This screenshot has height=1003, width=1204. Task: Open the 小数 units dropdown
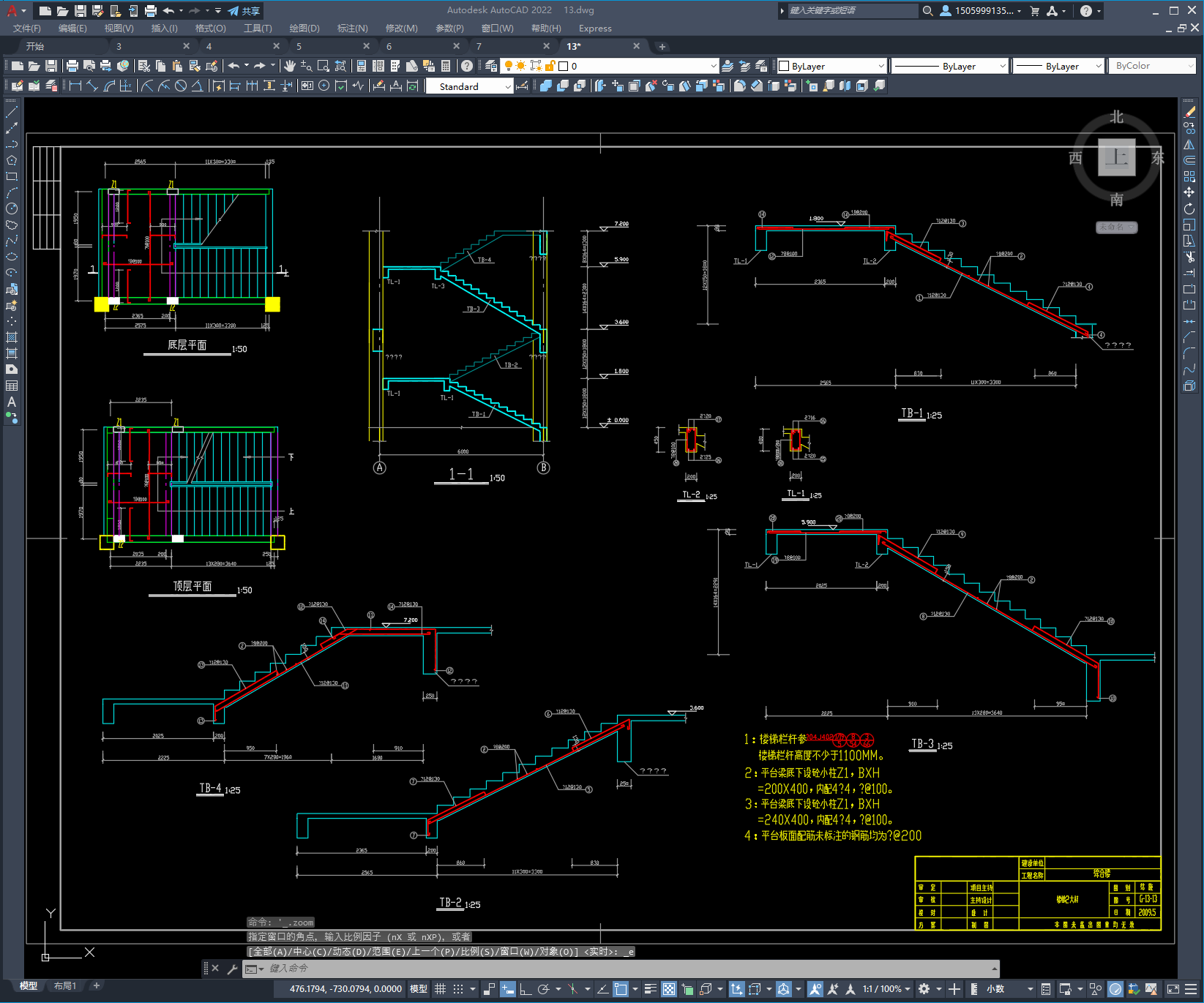pos(1009,989)
